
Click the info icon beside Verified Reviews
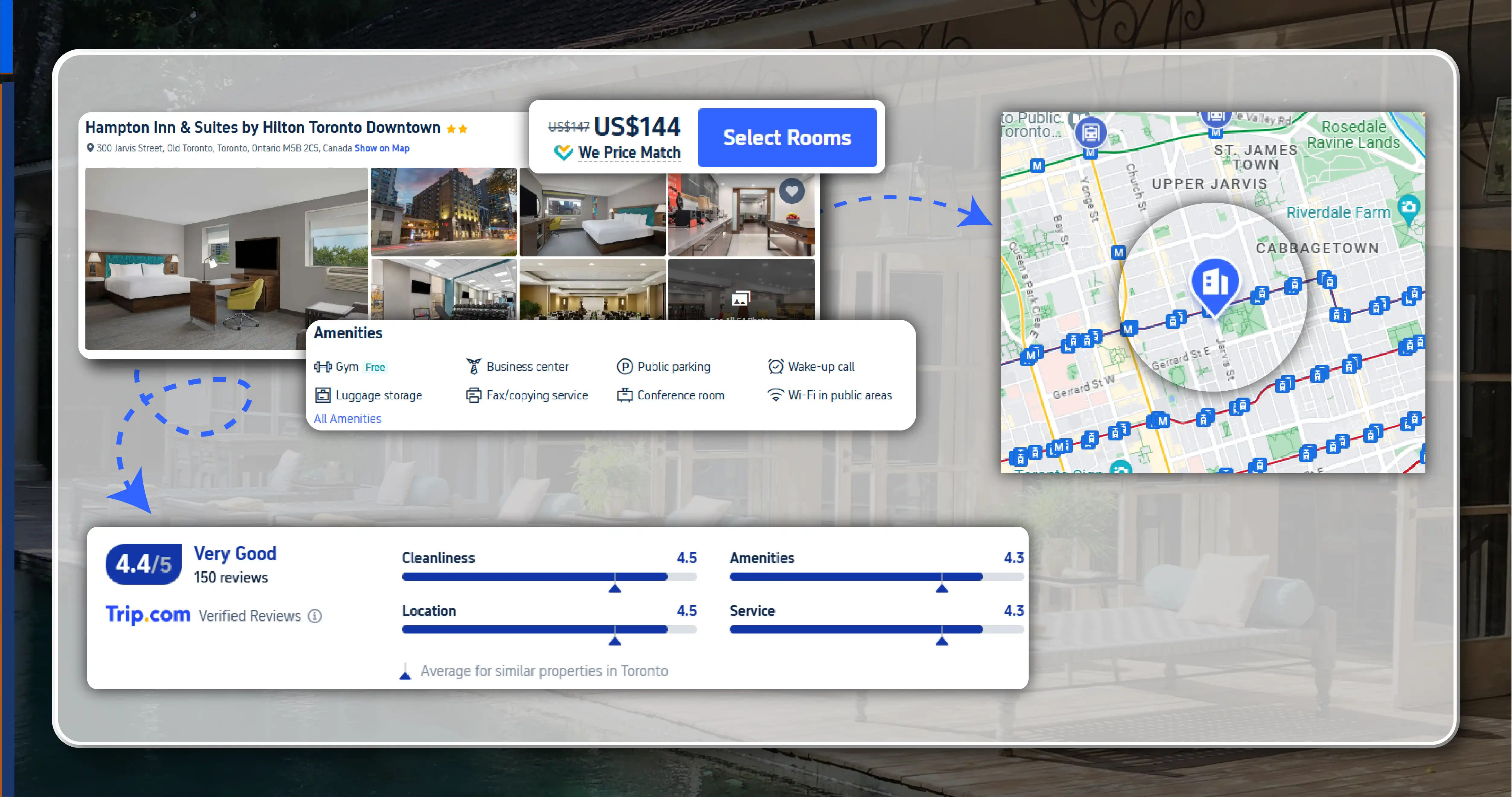point(315,616)
